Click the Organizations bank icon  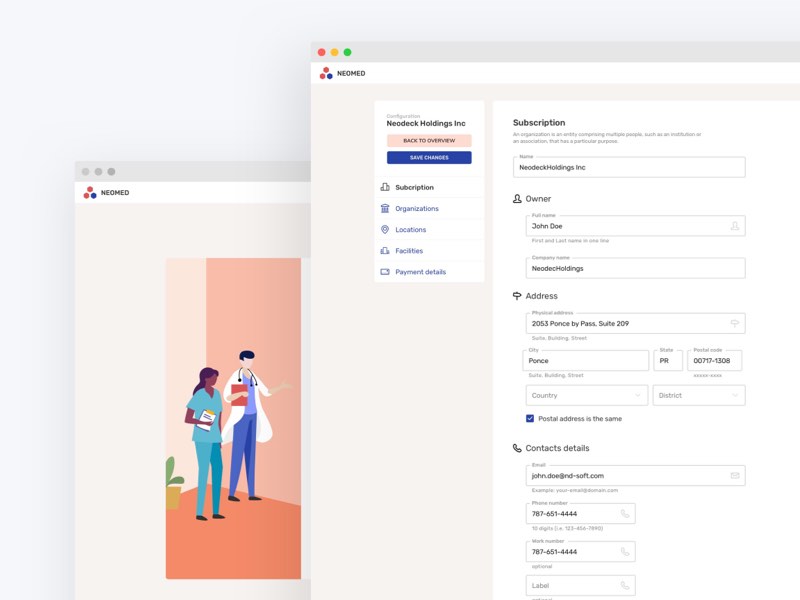(x=385, y=208)
